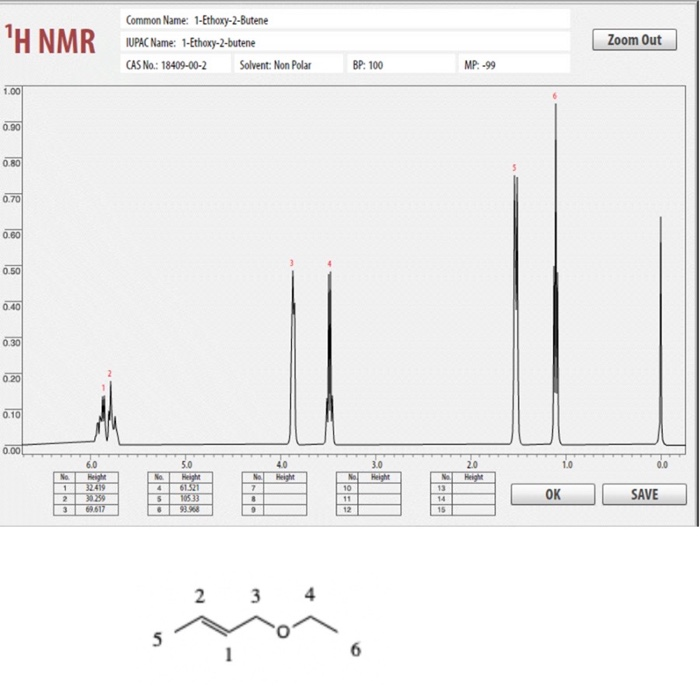Click empty height cell for peak 10
Image resolution: width=700 pixels, height=687 pixels.
[x=379, y=488]
